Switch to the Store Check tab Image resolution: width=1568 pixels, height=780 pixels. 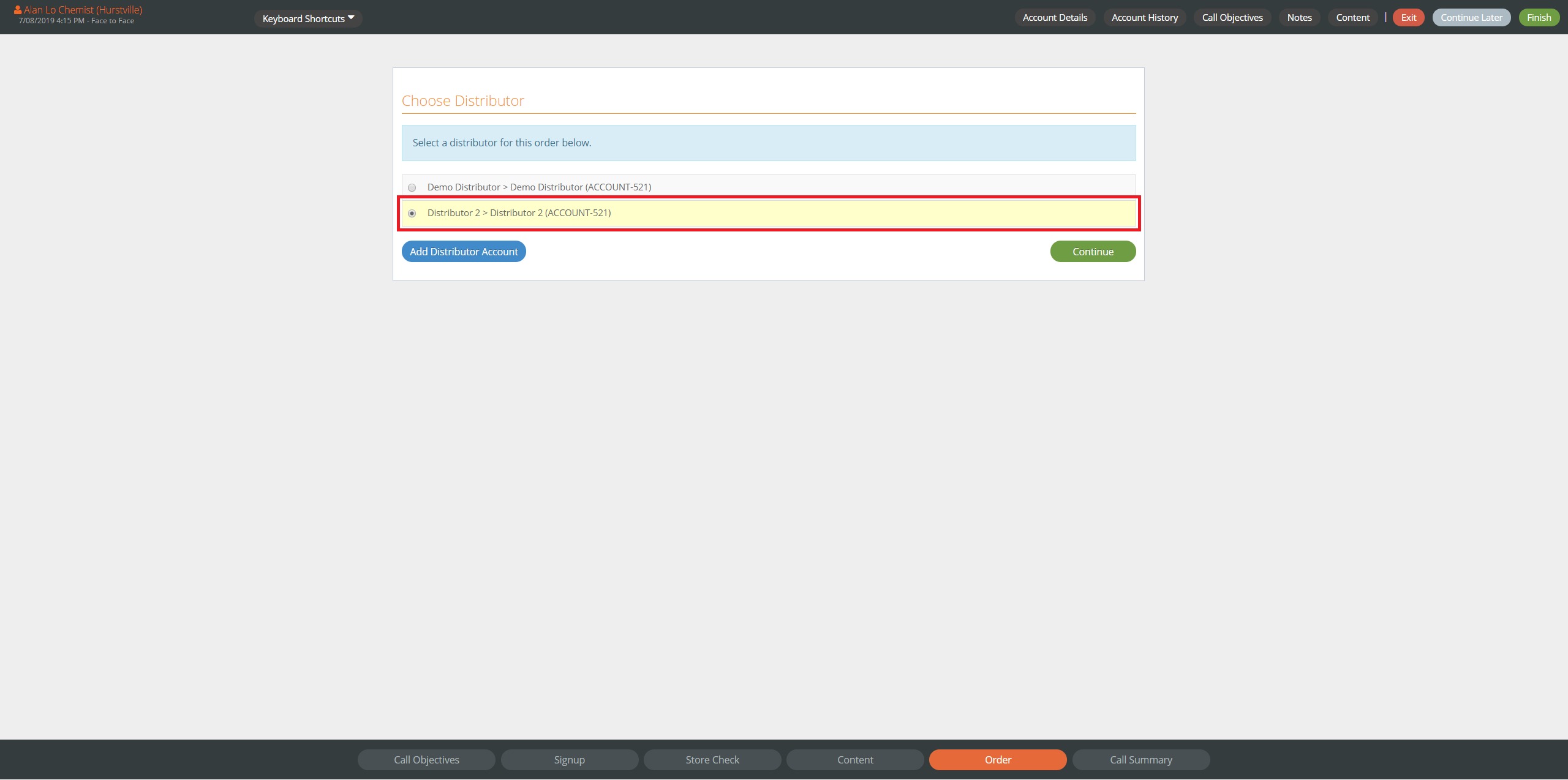tap(712, 760)
